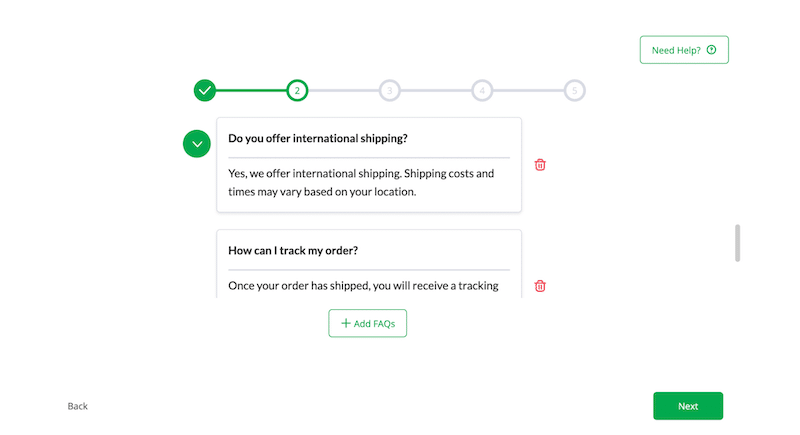Click the green Next button
This screenshot has height=435, width=800.
pos(687,406)
